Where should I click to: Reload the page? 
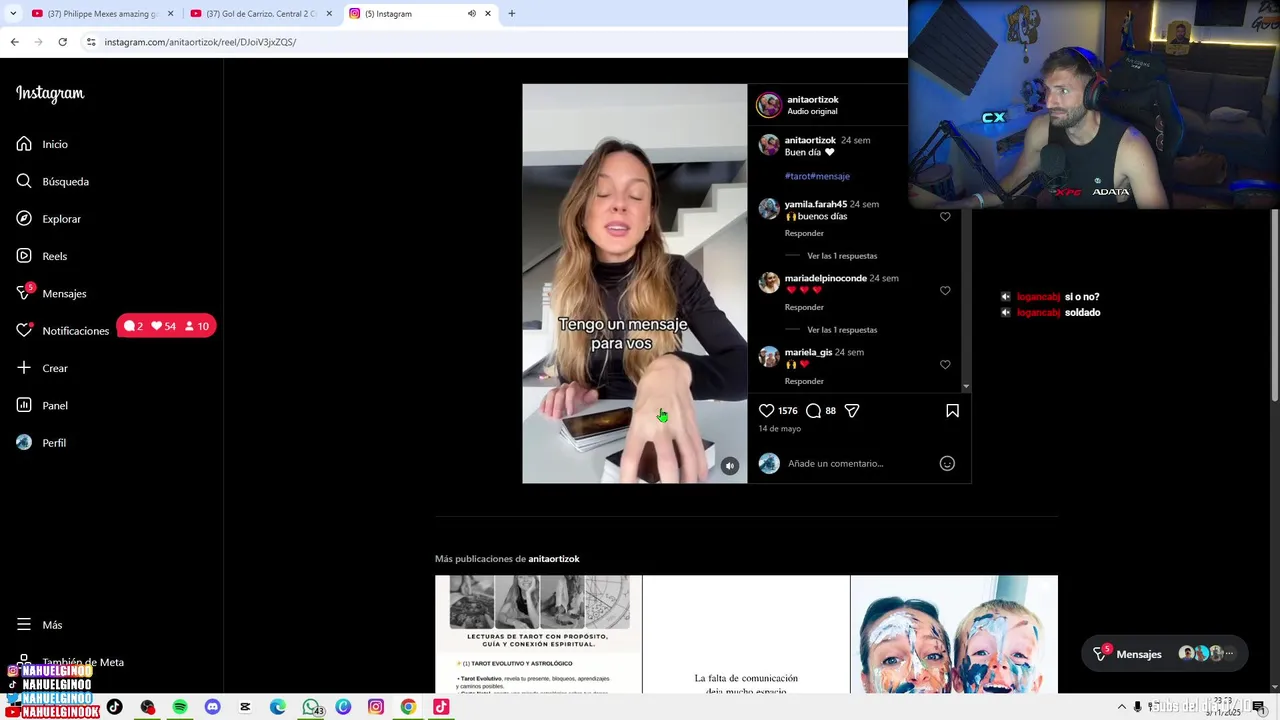click(x=62, y=42)
